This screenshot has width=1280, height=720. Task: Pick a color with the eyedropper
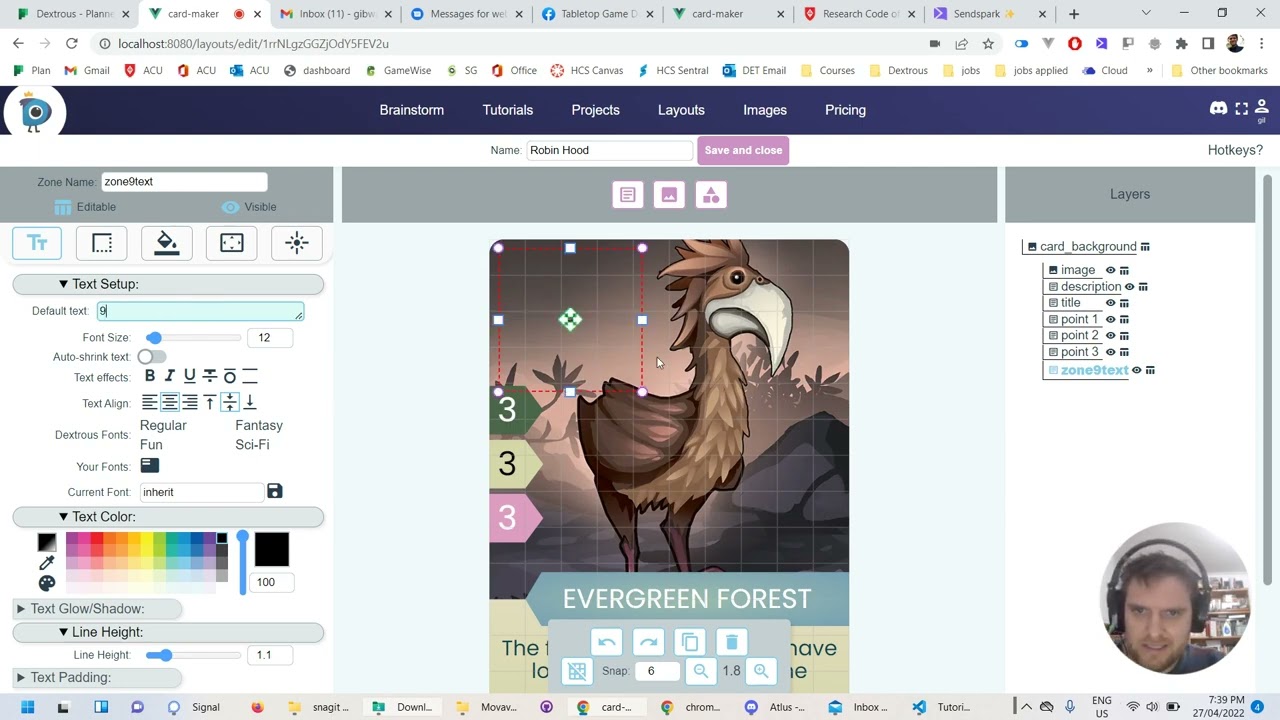47,563
